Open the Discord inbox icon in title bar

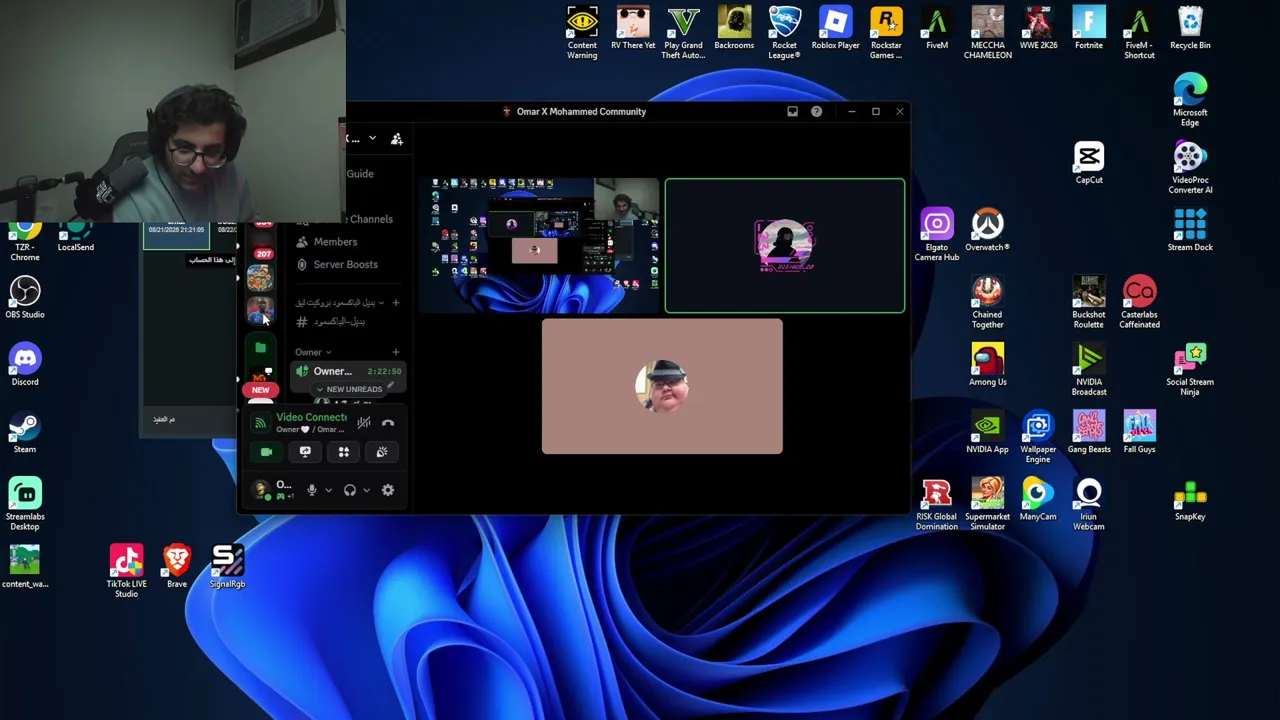coord(792,112)
